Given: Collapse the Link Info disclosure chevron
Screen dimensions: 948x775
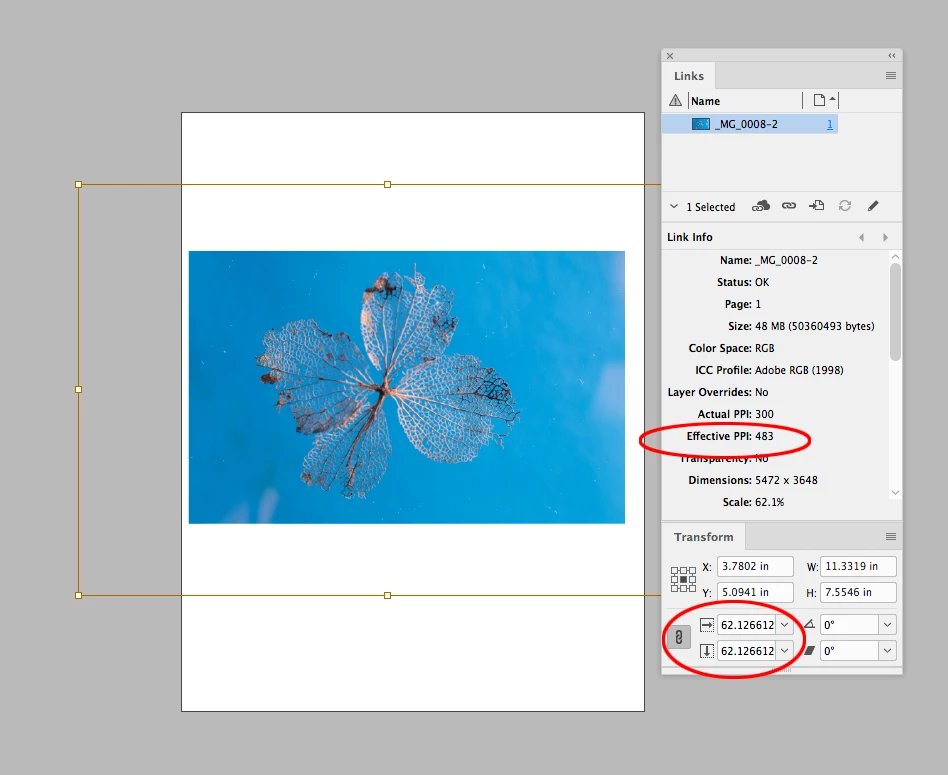Looking at the screenshot, I should (674, 207).
